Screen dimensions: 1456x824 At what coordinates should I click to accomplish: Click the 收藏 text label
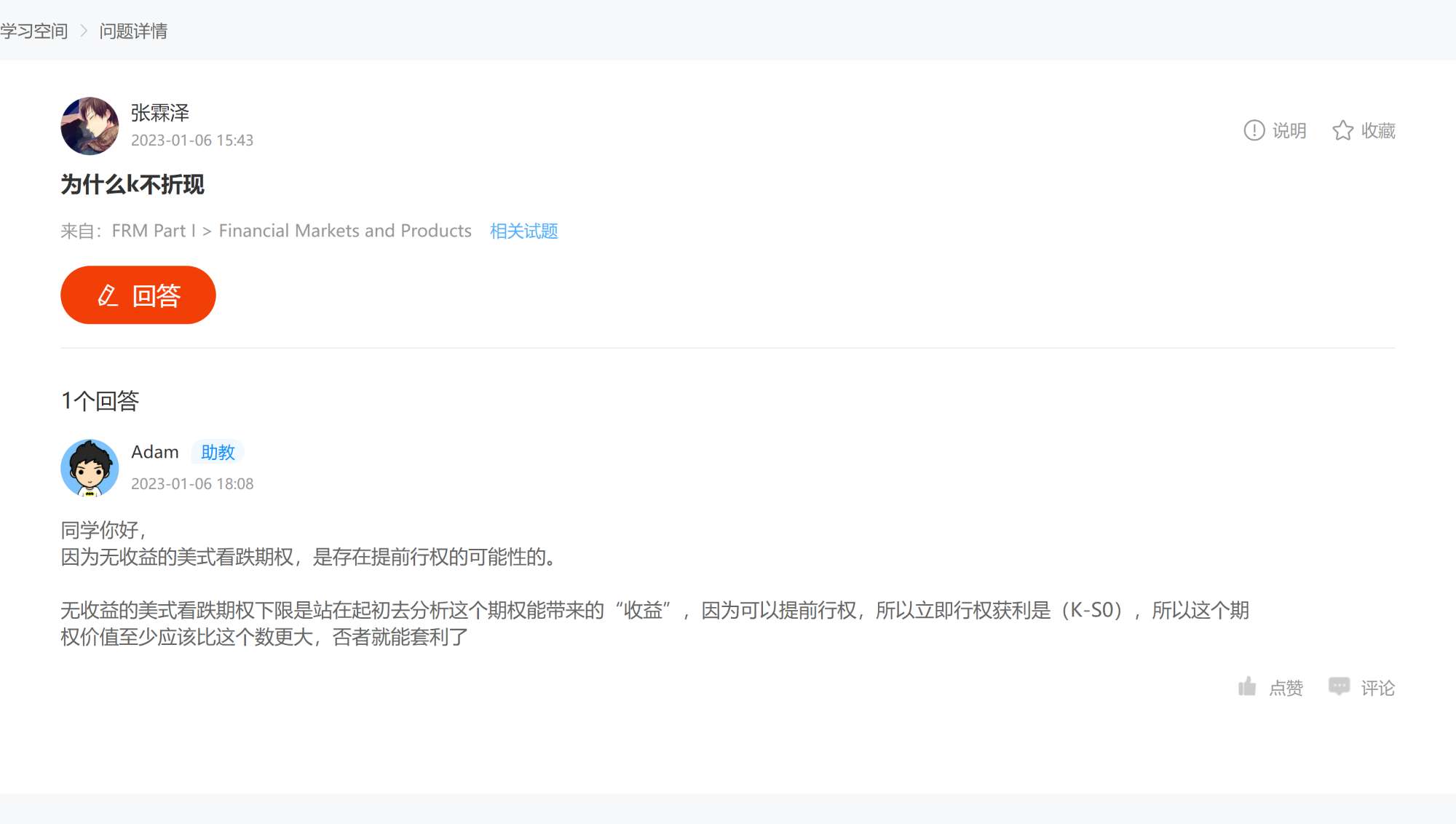[x=1378, y=131]
